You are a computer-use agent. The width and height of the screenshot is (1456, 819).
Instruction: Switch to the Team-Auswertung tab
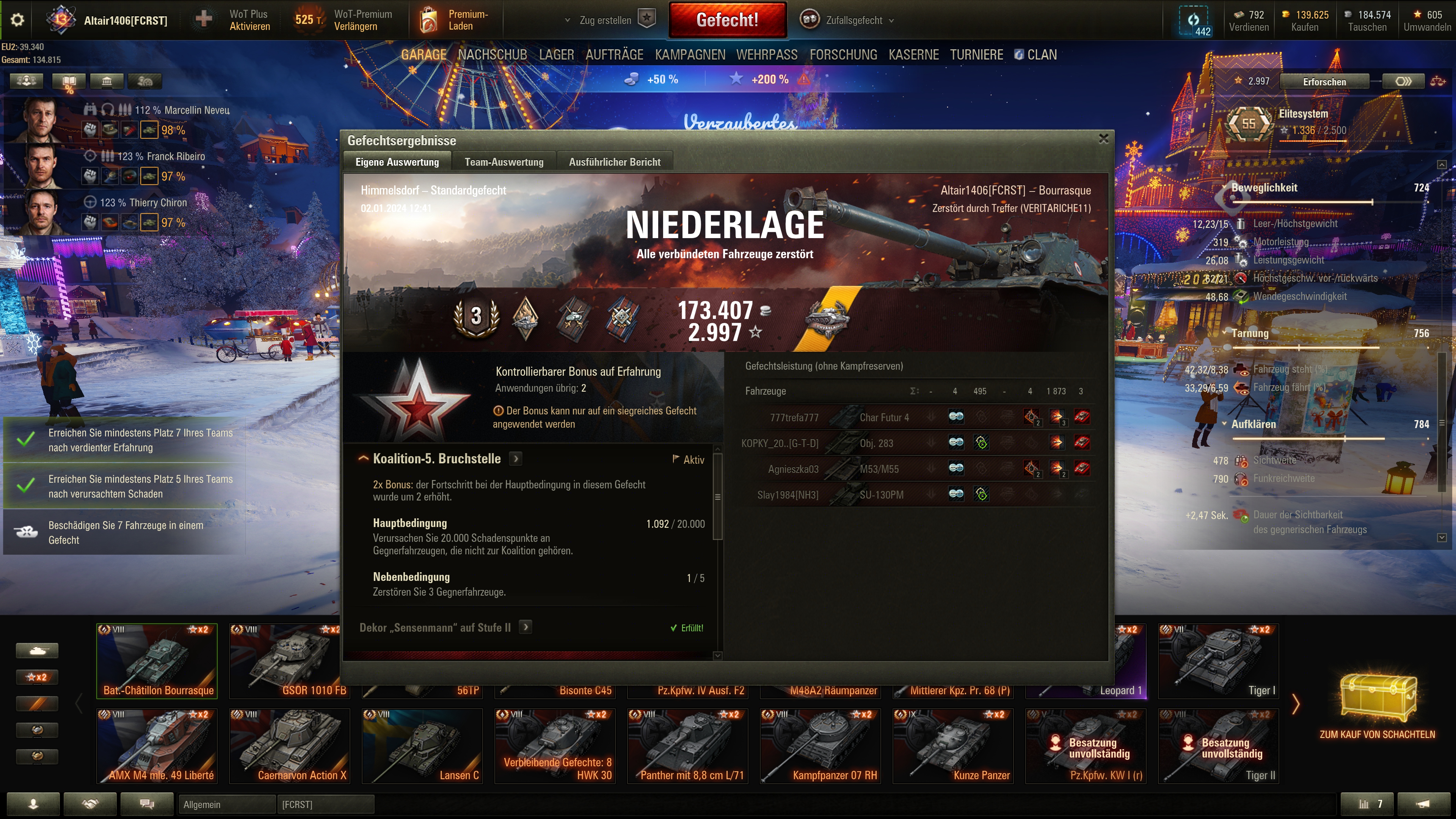(x=504, y=162)
